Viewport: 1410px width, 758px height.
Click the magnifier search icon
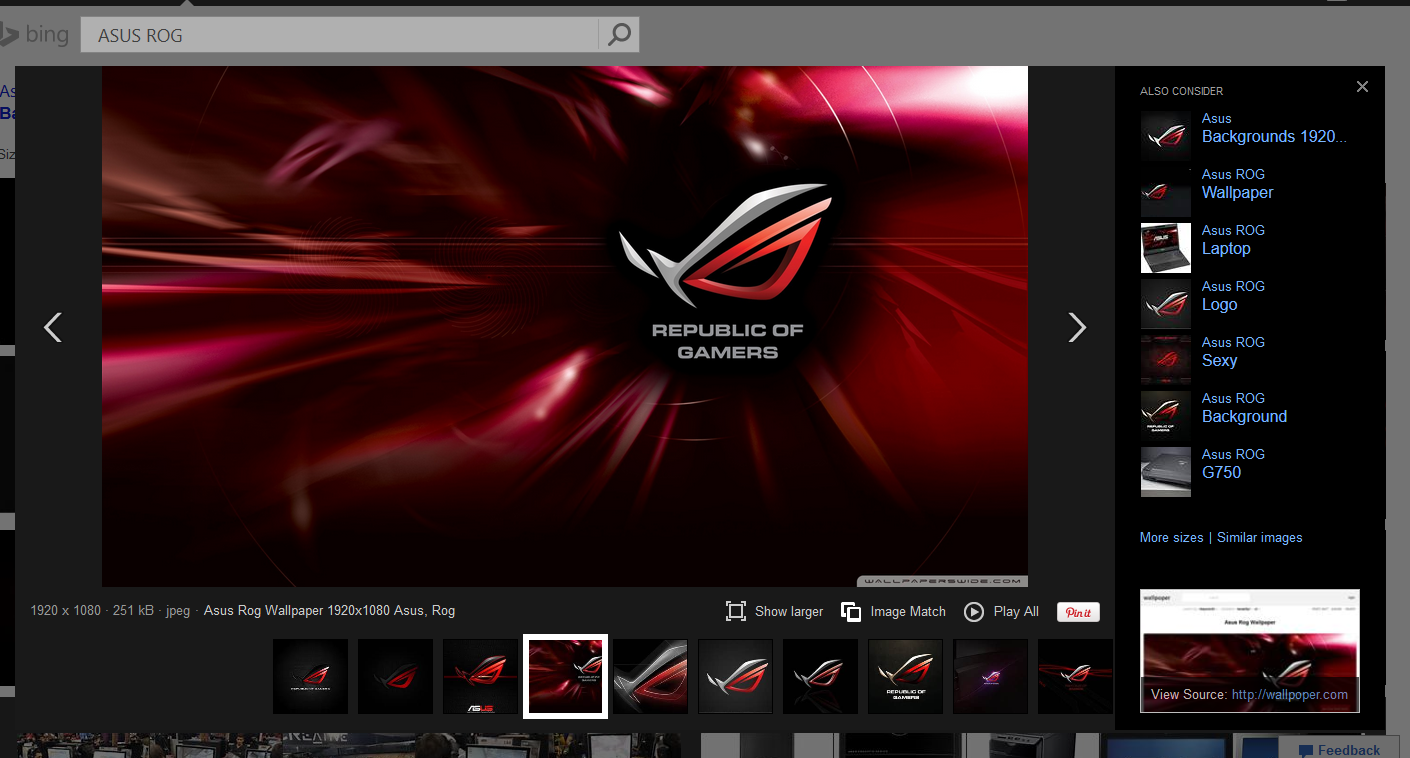pyautogui.click(x=619, y=35)
